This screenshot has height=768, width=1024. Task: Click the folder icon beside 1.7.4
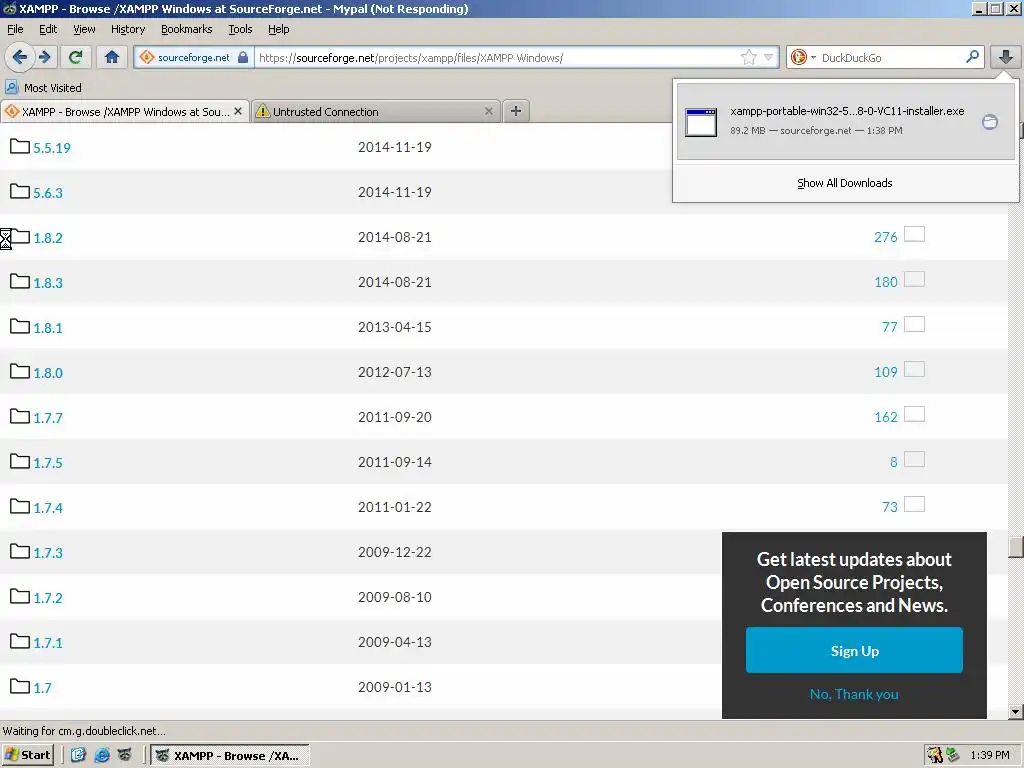pyautogui.click(x=20, y=506)
